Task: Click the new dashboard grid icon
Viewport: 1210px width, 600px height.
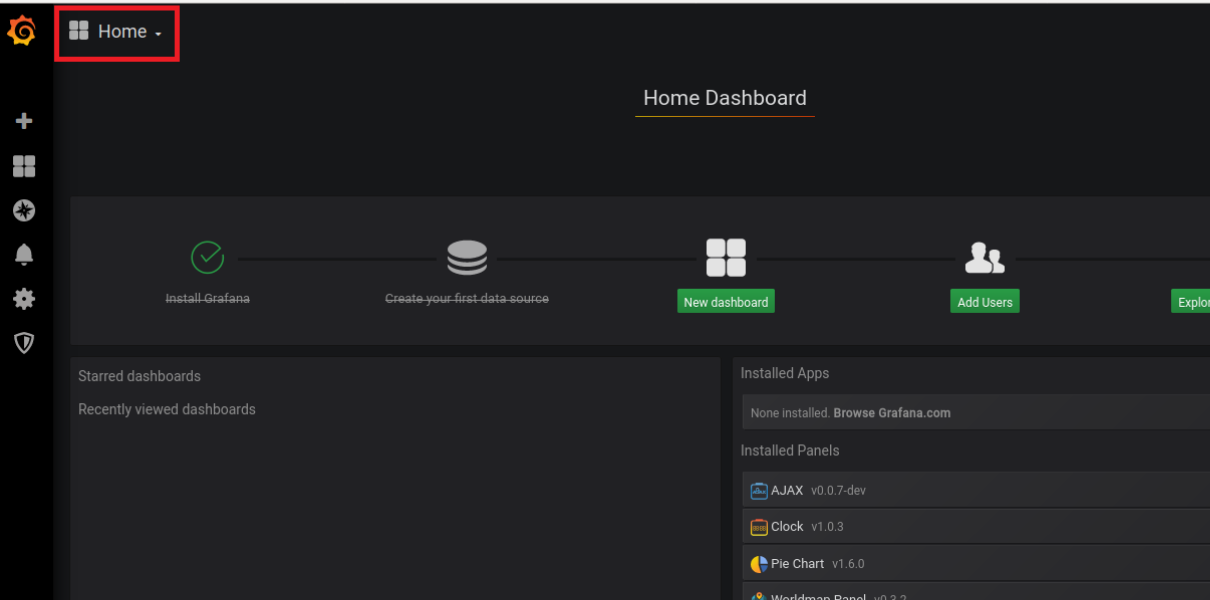Action: 726,257
